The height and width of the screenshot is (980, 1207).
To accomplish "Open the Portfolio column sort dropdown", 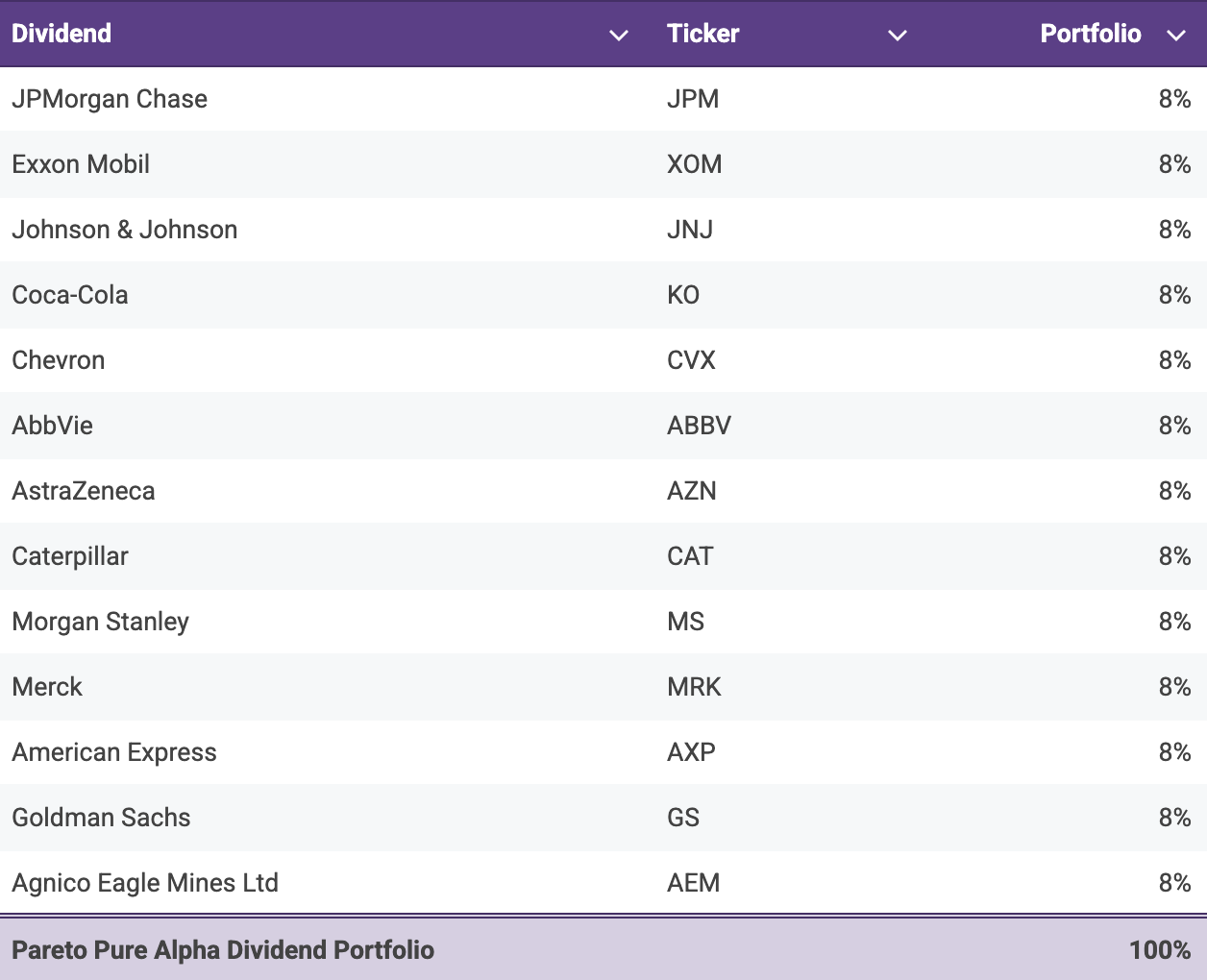I will pos(1176,35).
